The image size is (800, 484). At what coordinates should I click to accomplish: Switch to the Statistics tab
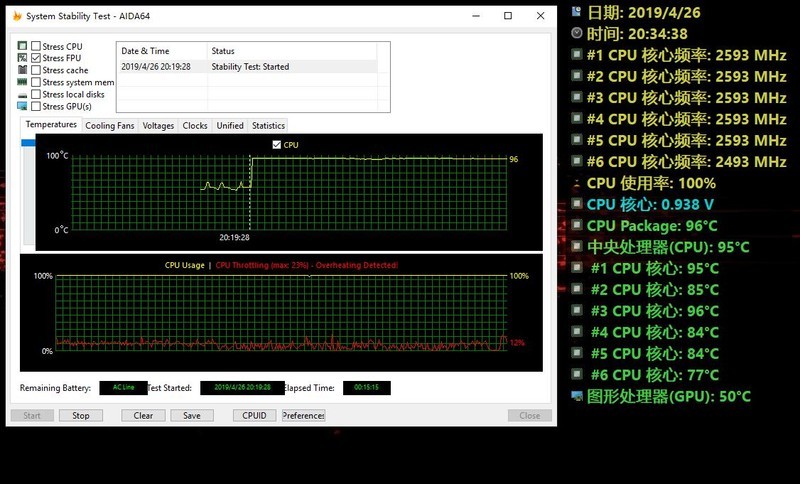(268, 126)
